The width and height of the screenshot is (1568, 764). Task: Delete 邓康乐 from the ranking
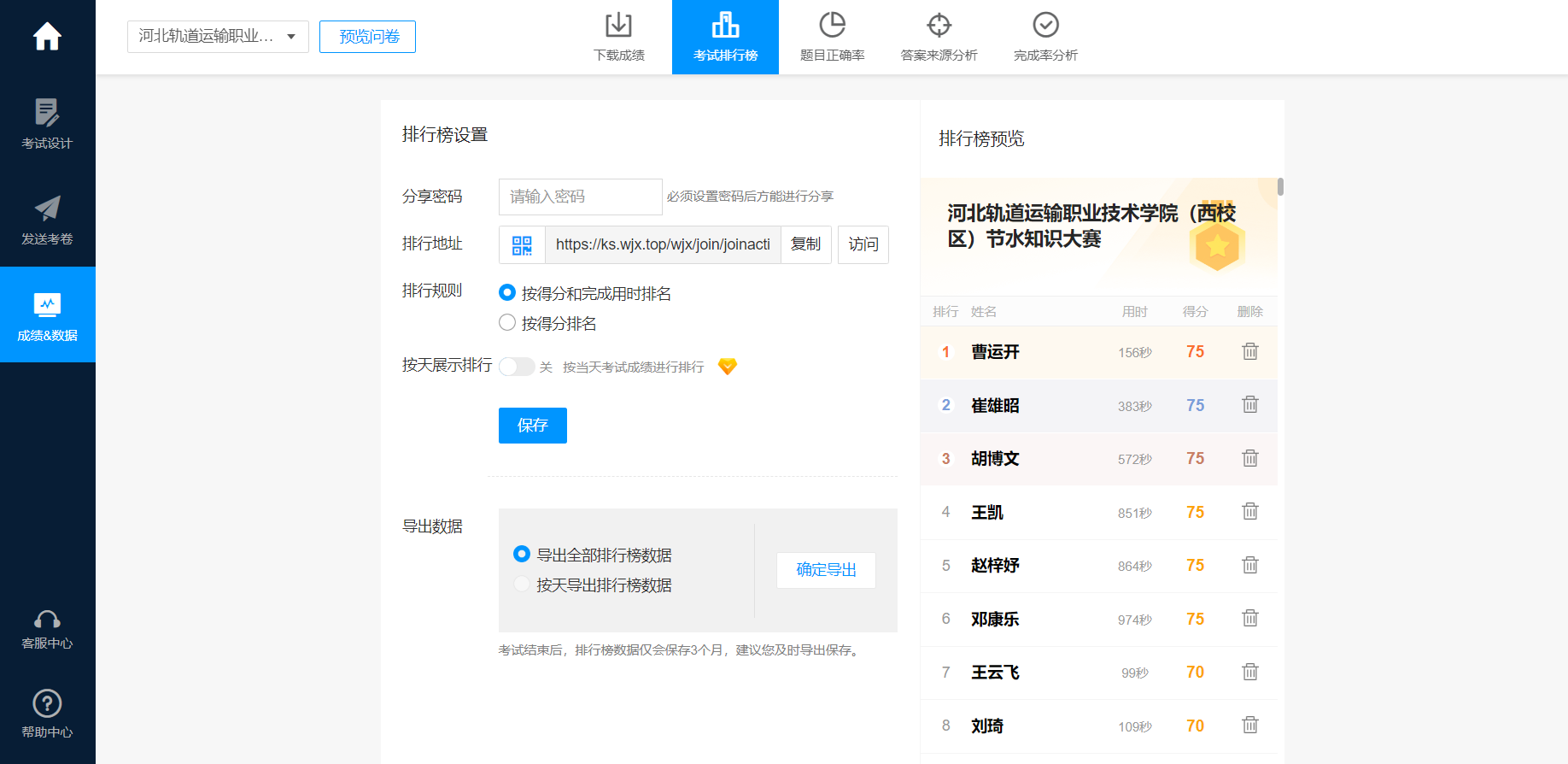coord(1250,618)
